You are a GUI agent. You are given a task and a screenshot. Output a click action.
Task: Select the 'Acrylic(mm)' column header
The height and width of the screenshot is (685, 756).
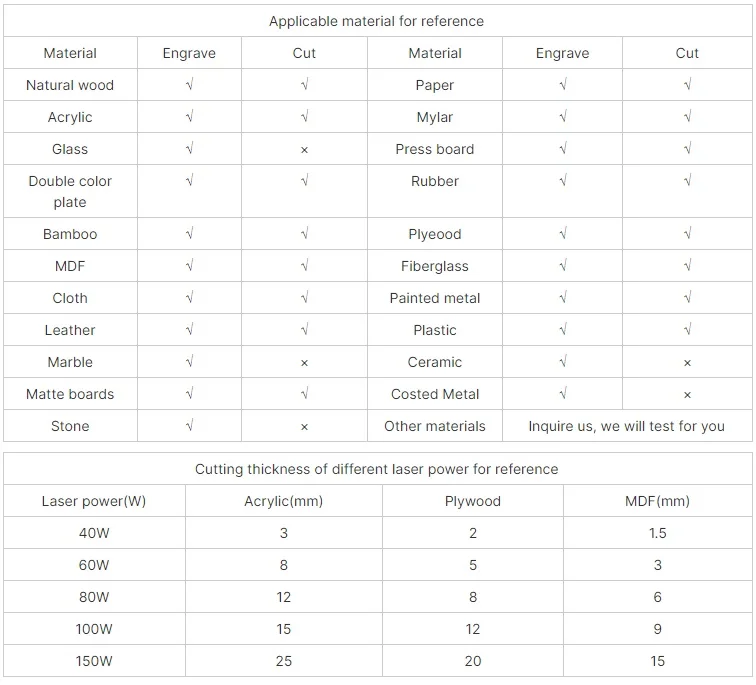(284, 501)
